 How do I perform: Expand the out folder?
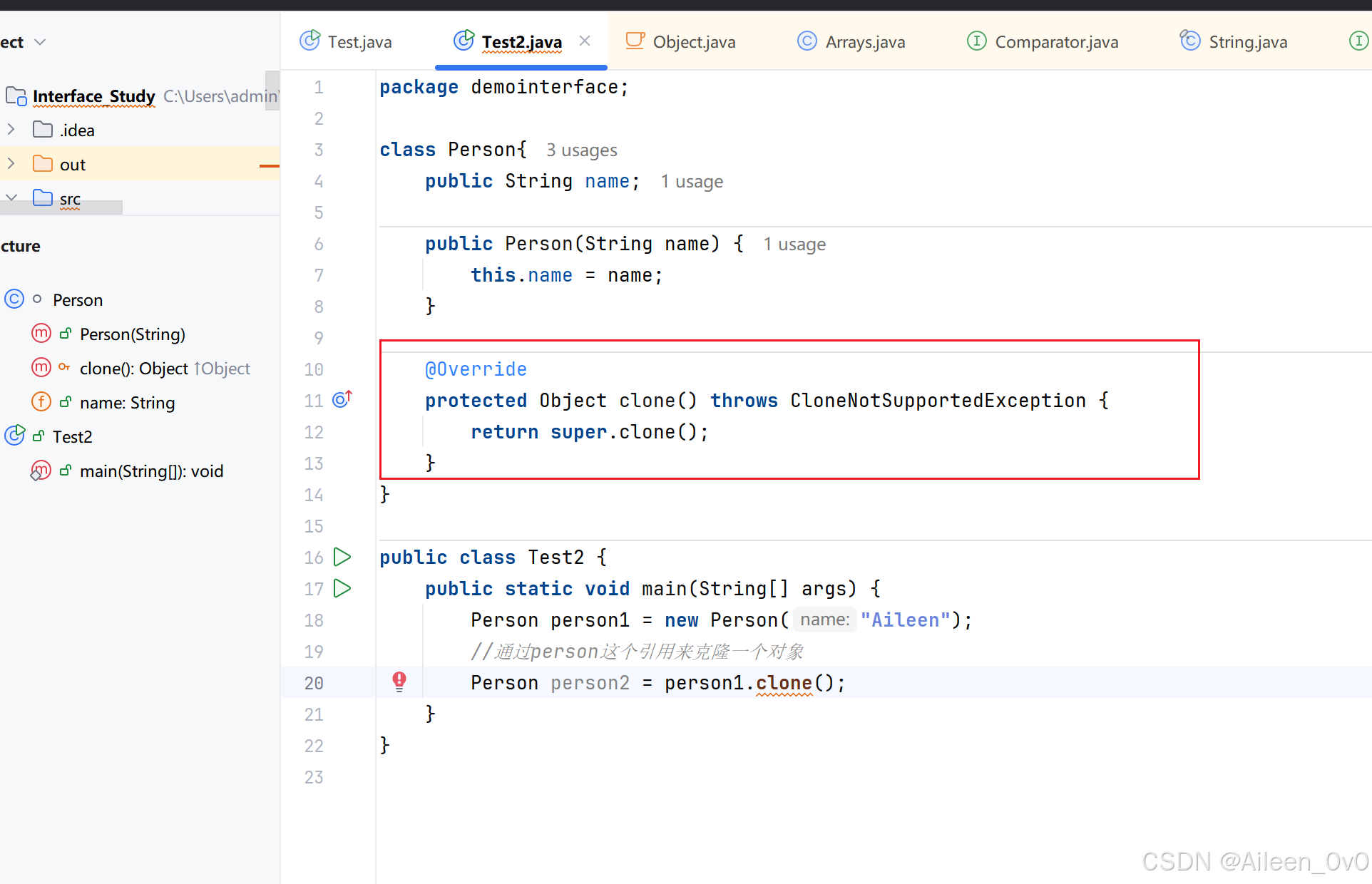click(x=11, y=164)
